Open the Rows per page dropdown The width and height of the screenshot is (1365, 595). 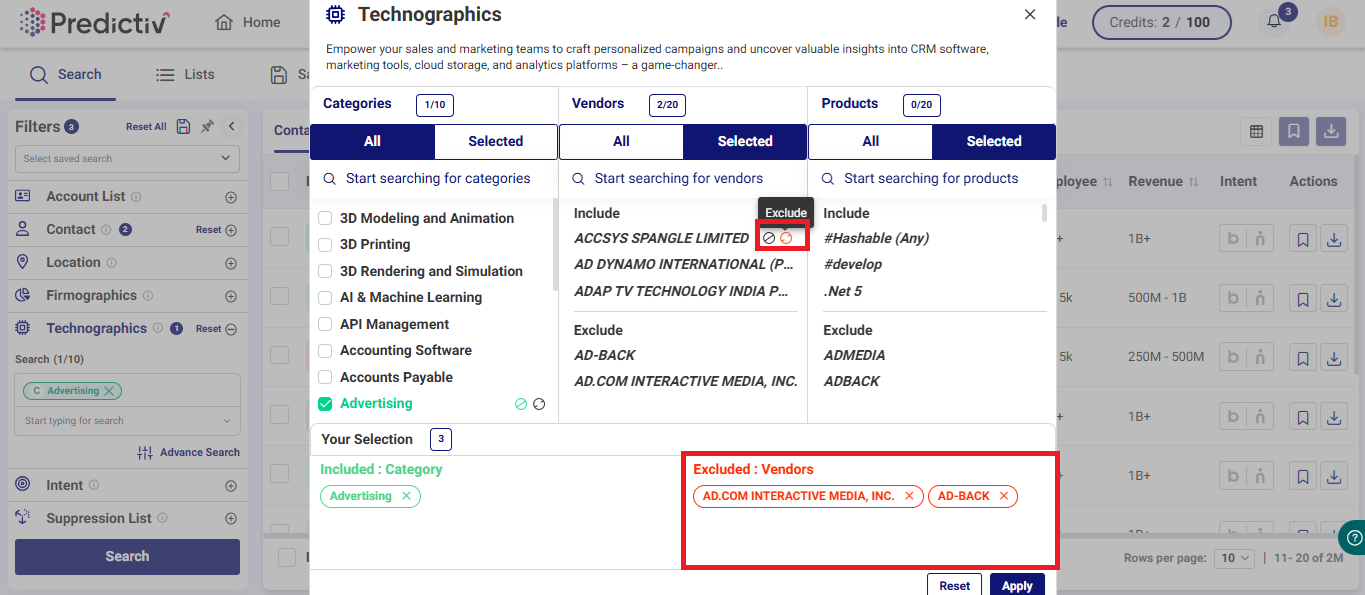1234,558
